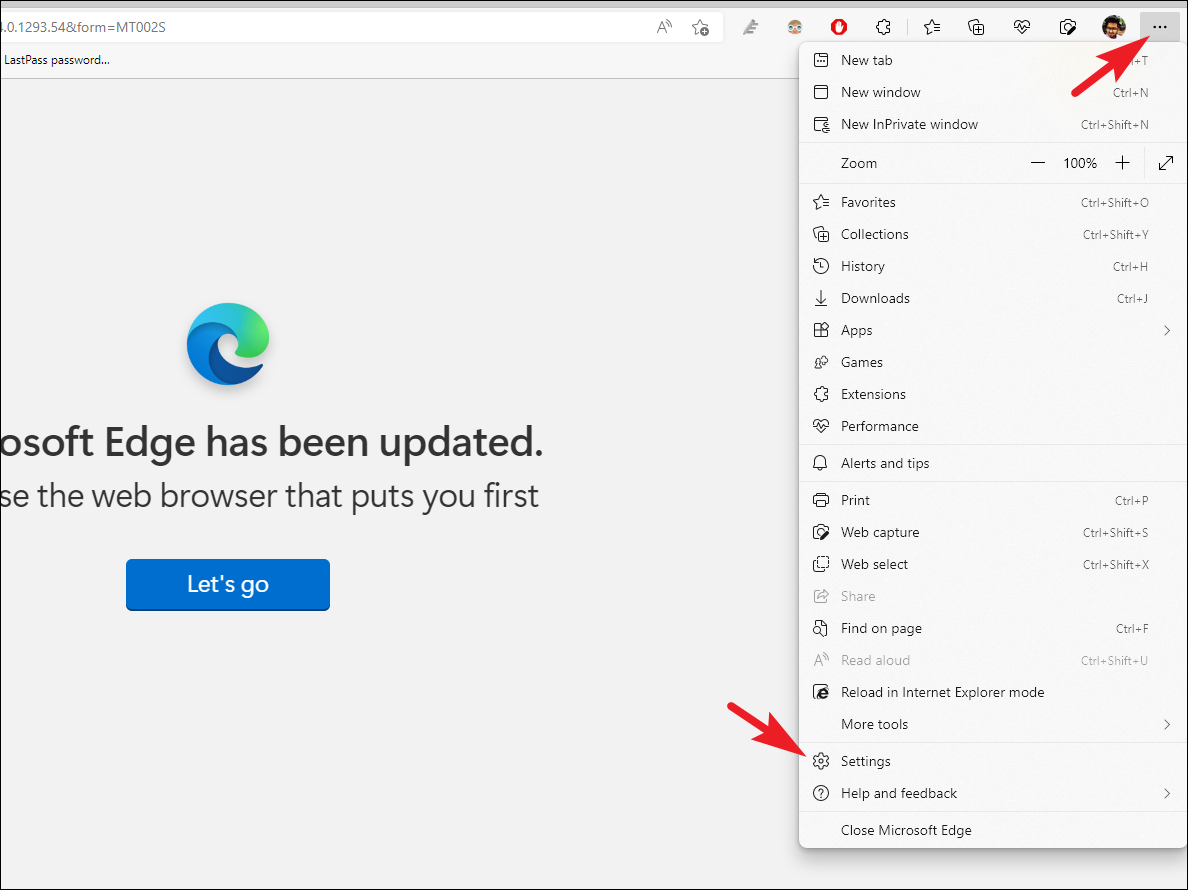The image size is (1188, 890).
Task: Click the Help and feedback question icon
Action: (x=821, y=793)
